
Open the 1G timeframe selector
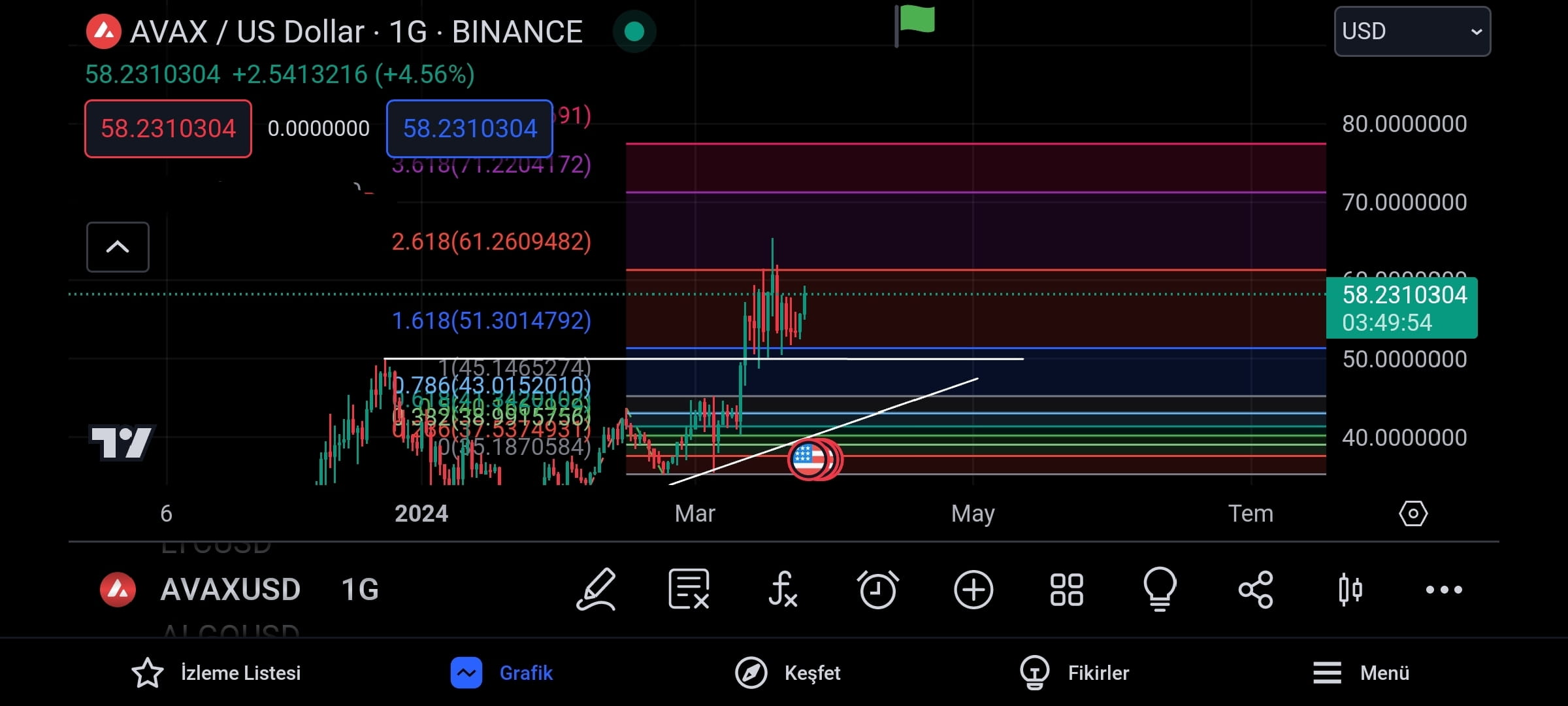coord(360,589)
